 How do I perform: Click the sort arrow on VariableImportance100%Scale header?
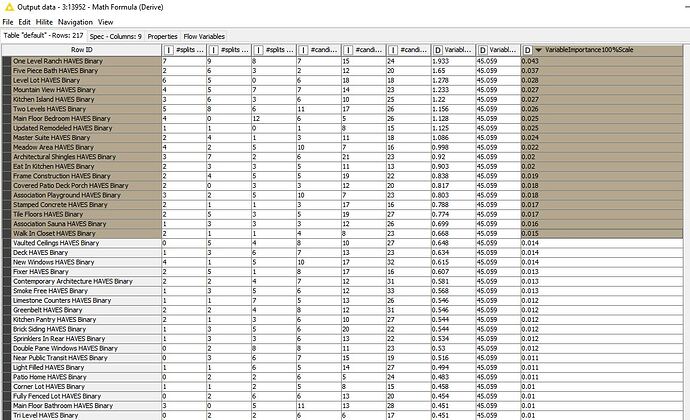tap(539, 50)
